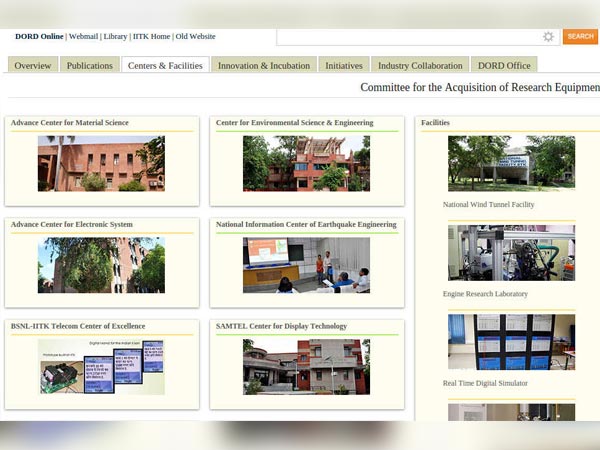Click the Real Time Digital Simulator caption
Screen dimensions: 600x450
[486, 383]
